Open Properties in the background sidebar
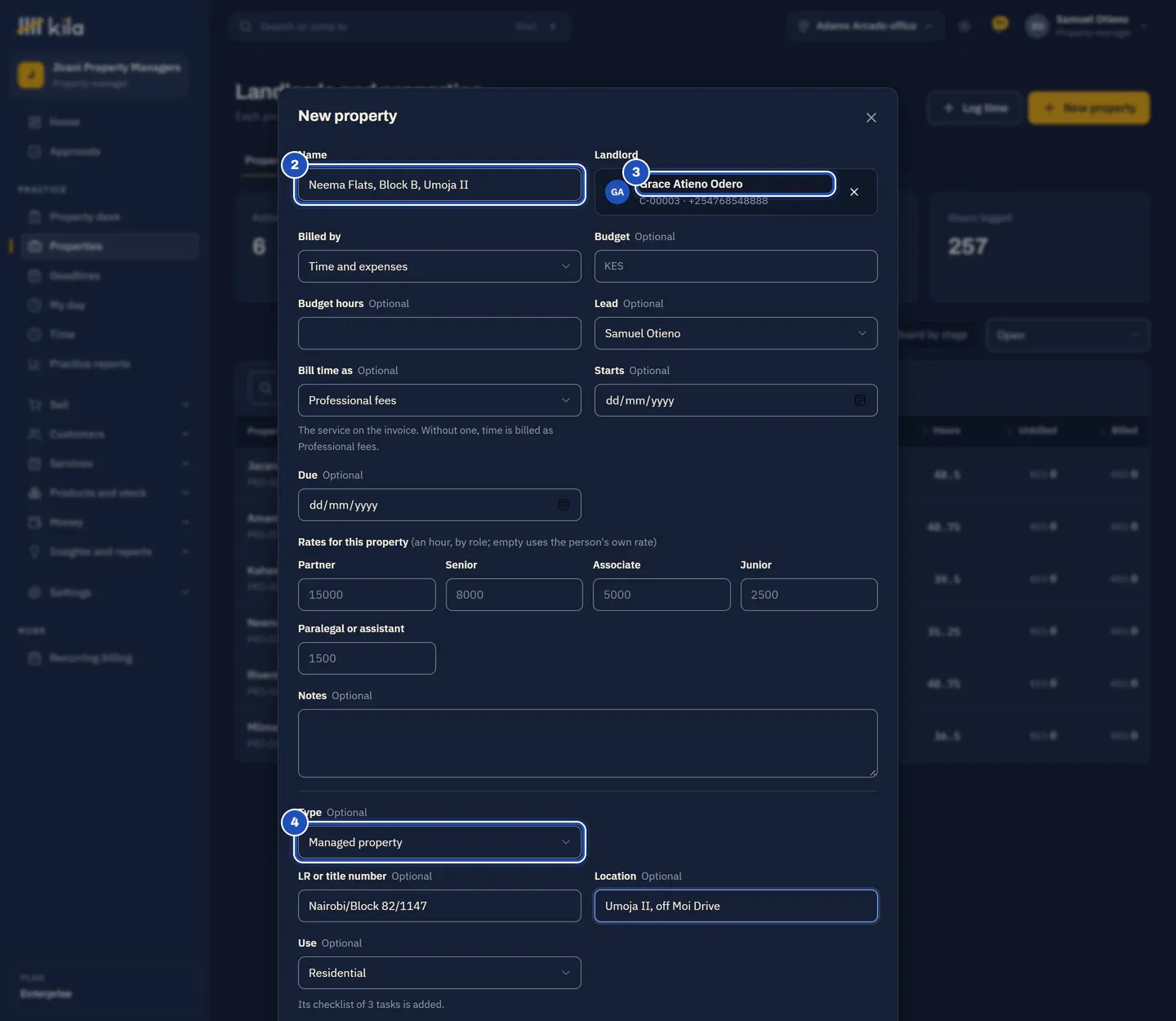This screenshot has width=1176, height=1021. click(109, 247)
